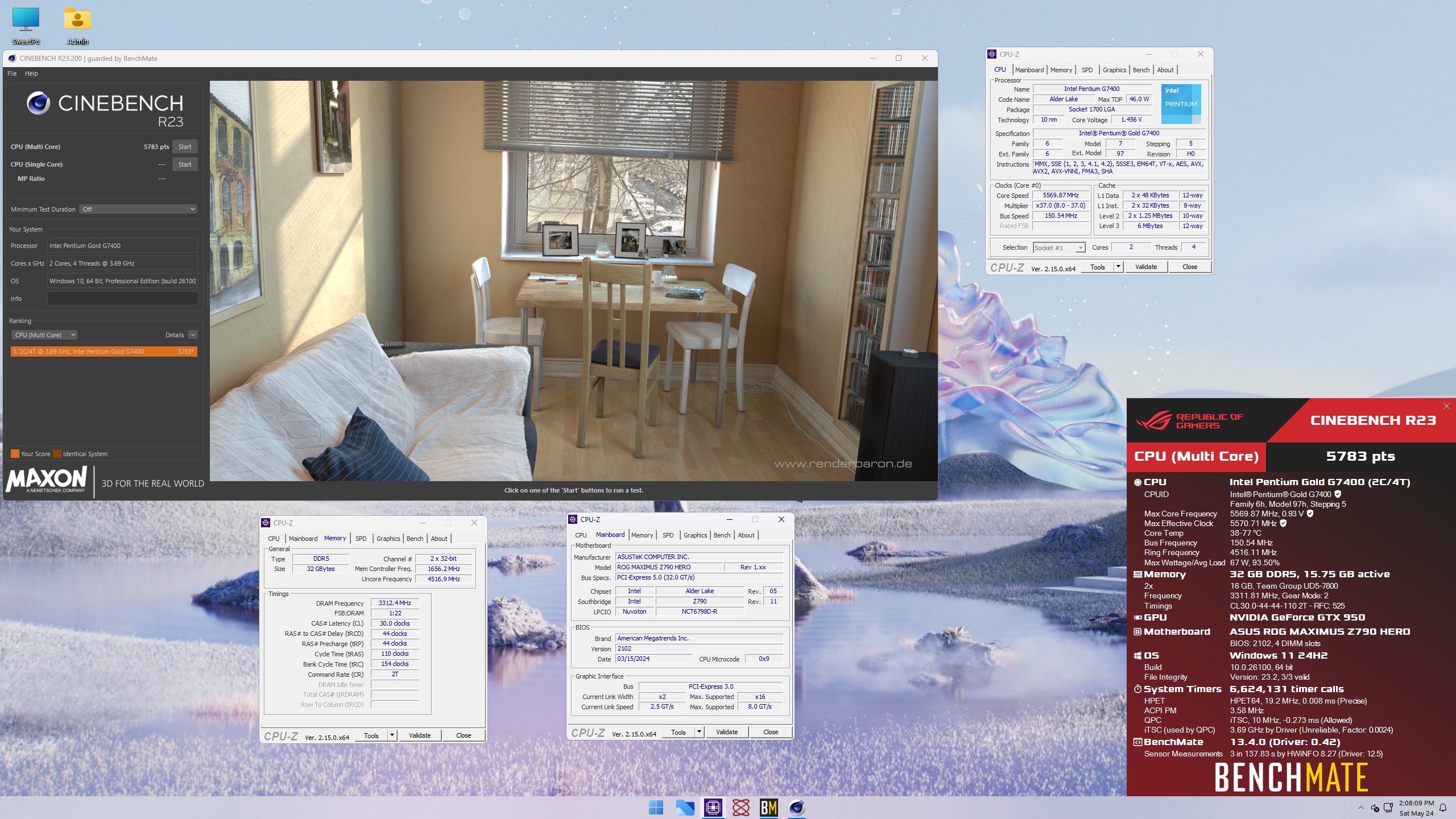Click the rendered room image in Cinebench

tap(573, 280)
